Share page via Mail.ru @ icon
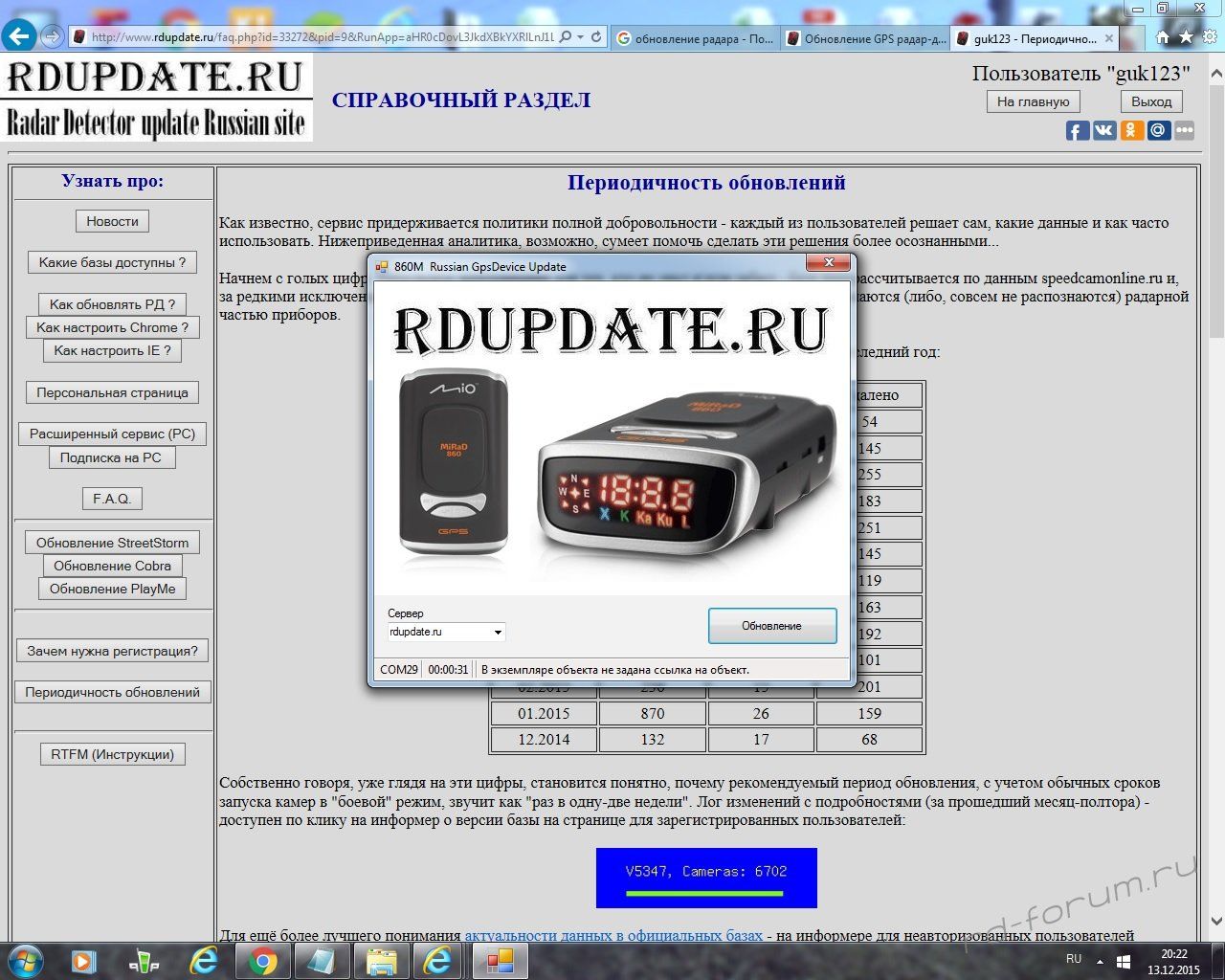Viewport: 1225px width, 980px height. pos(1158,130)
